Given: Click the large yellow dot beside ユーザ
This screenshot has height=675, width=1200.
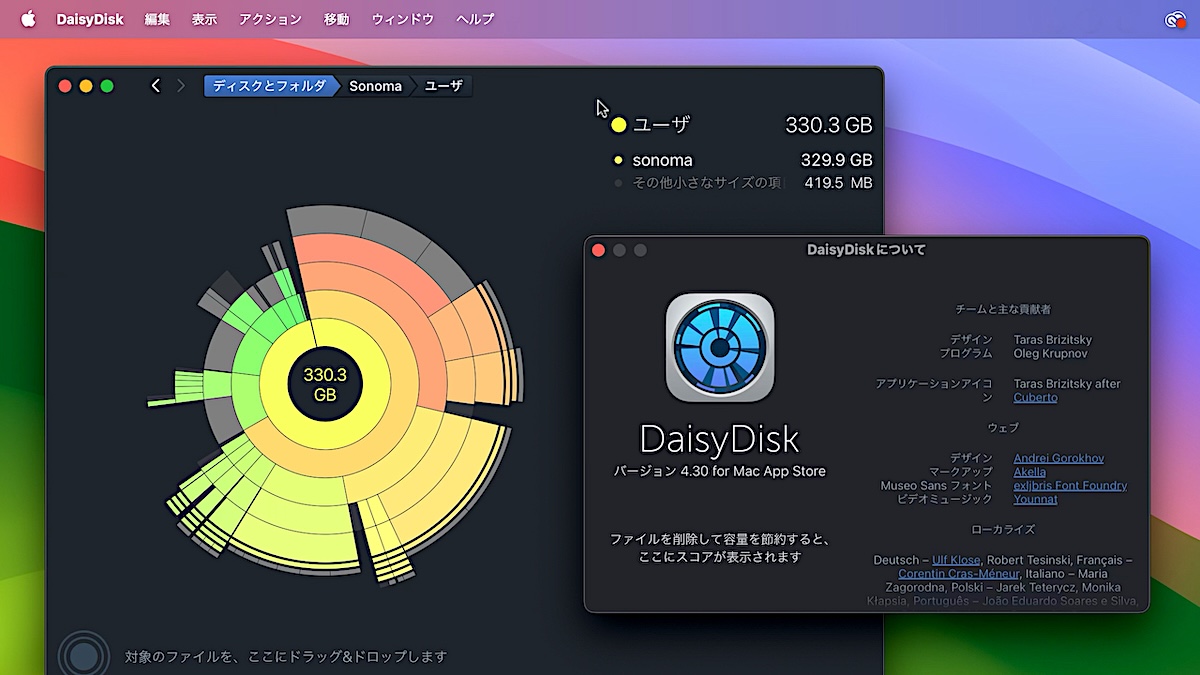Looking at the screenshot, I should coord(619,125).
